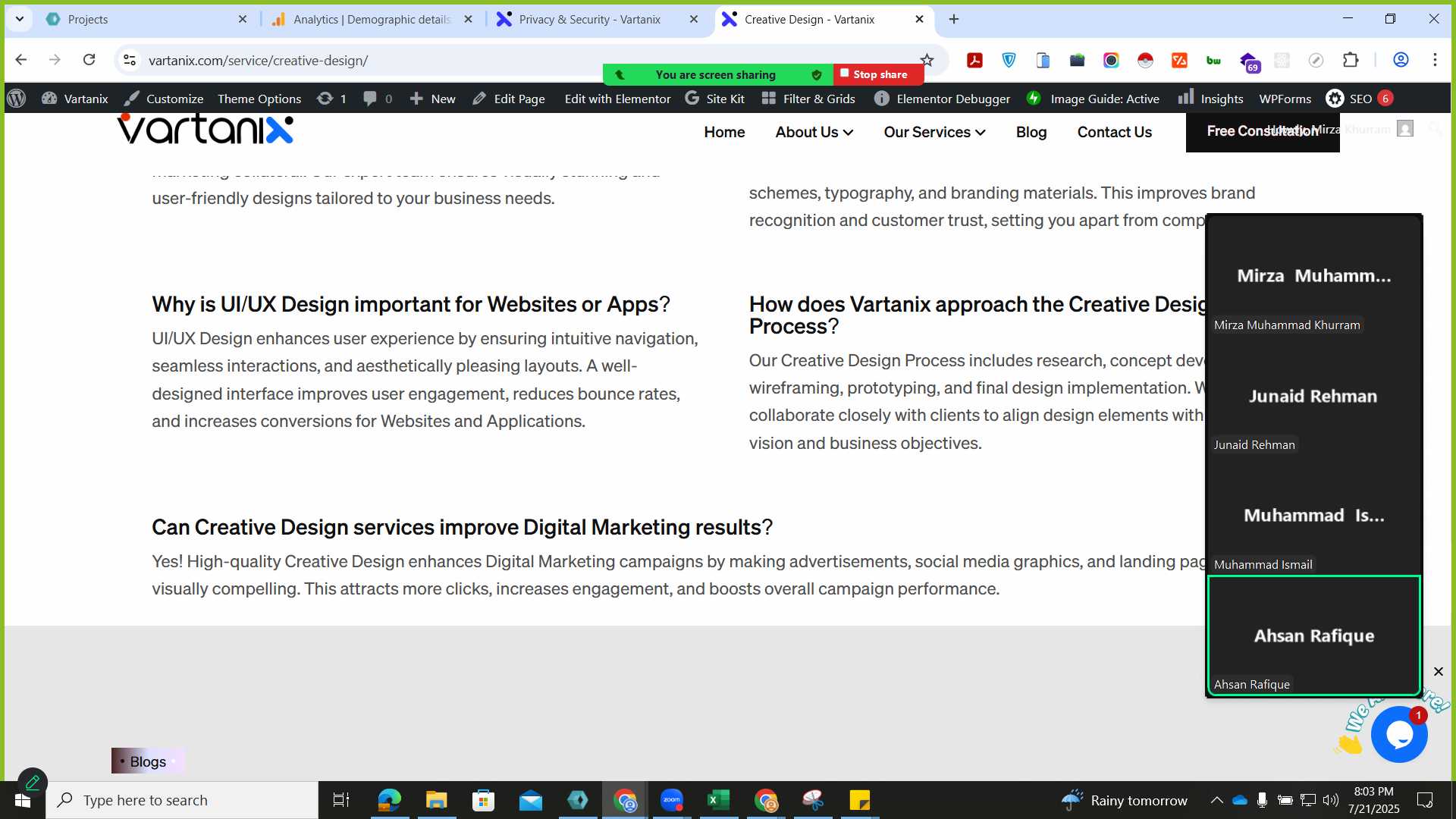Open Elementor Debugger
1456x819 pixels.
pyautogui.click(x=942, y=99)
